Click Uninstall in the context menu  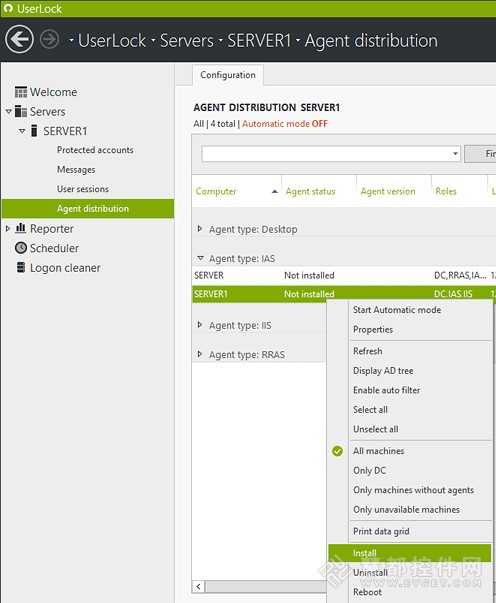point(370,573)
